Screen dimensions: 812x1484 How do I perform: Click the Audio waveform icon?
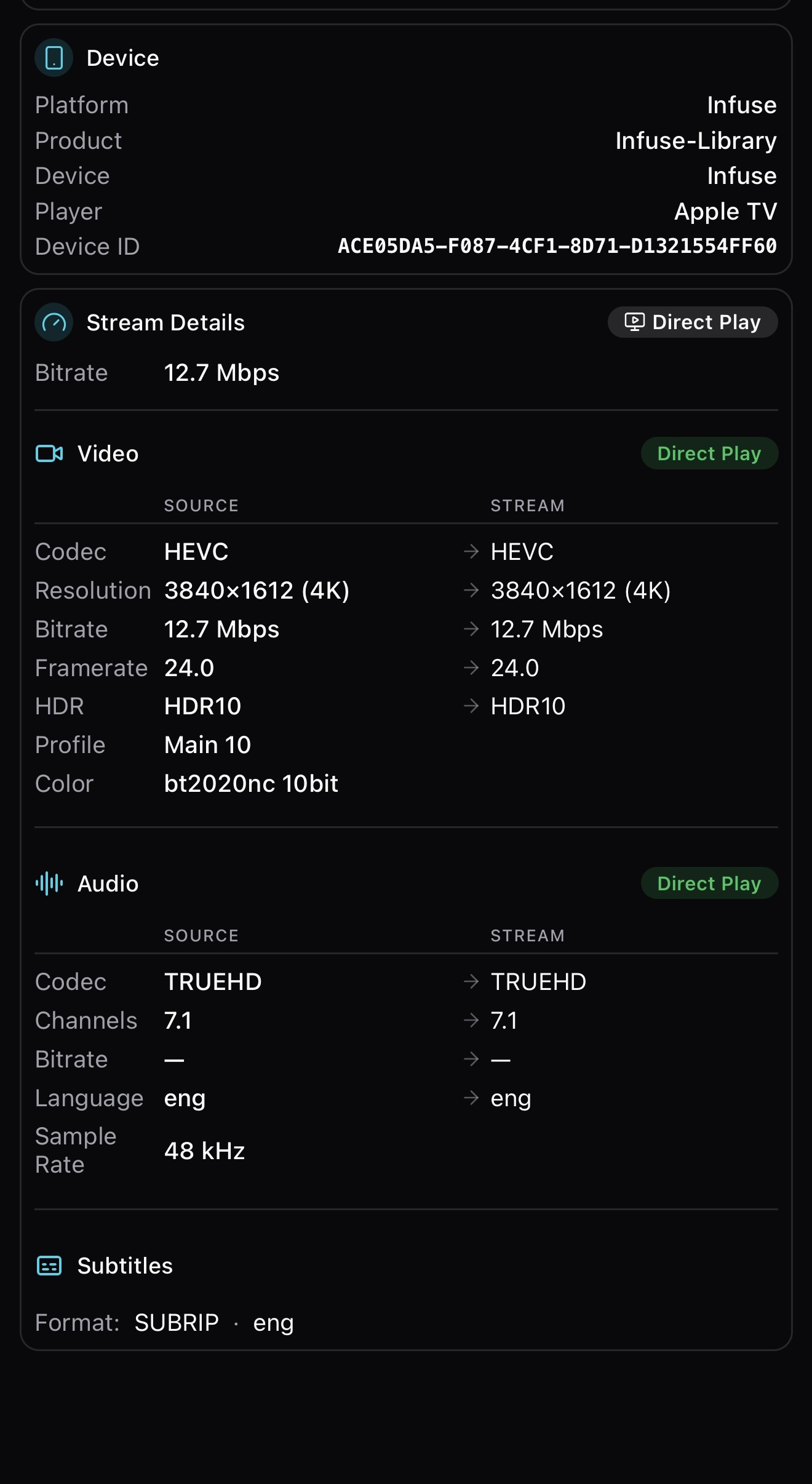[49, 884]
